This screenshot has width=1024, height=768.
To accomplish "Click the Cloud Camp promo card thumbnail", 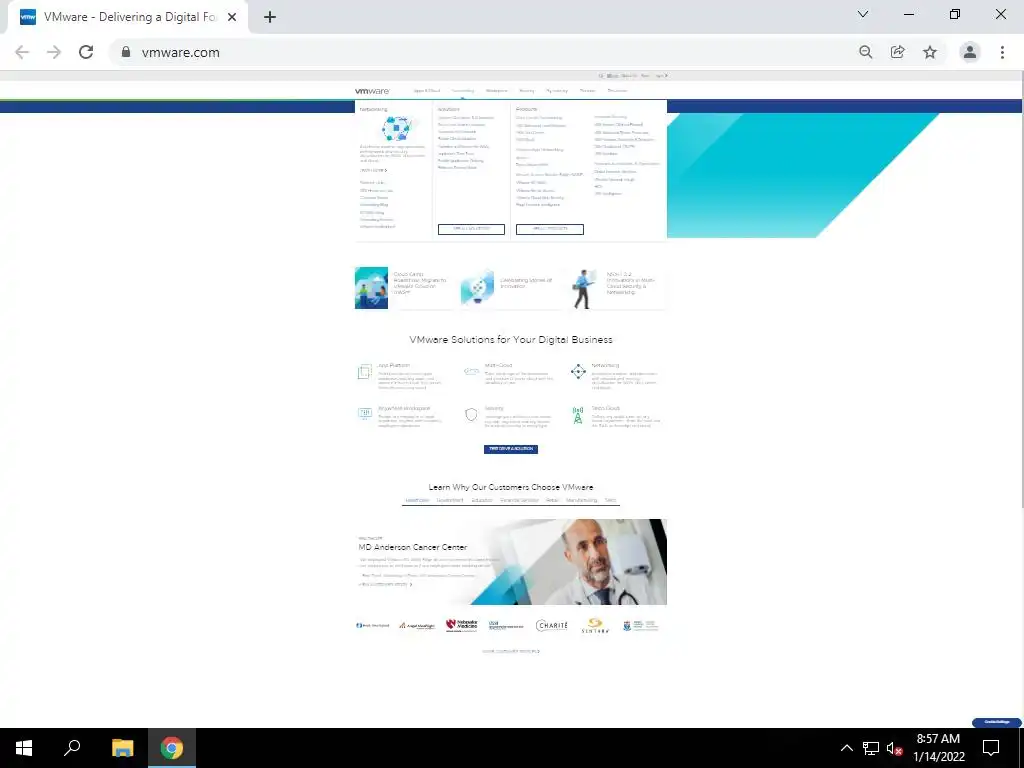I will point(372,287).
